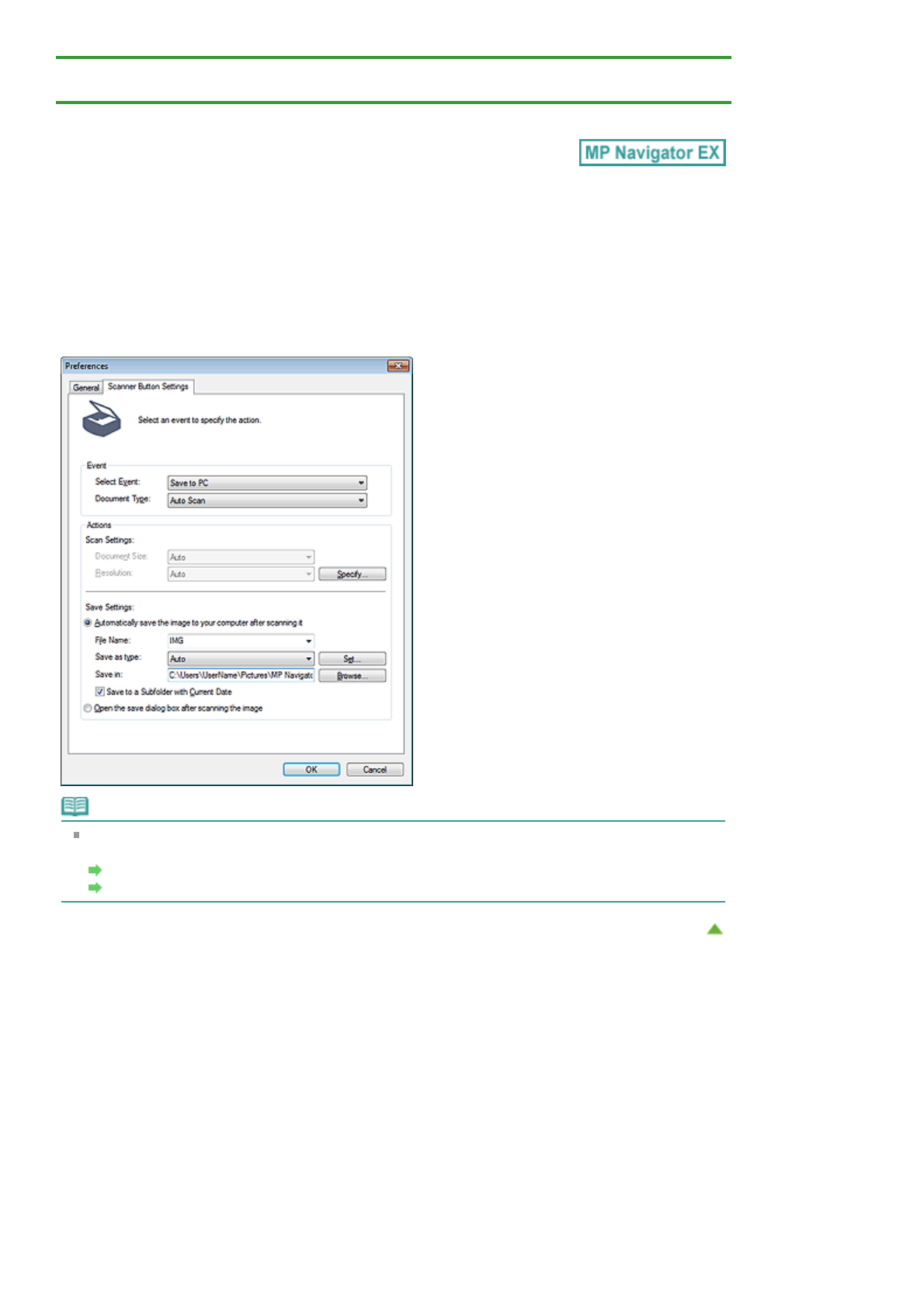Screen dimensions: 924x1308
Task: Click the second green arrow link bullet
Action: tap(95, 888)
